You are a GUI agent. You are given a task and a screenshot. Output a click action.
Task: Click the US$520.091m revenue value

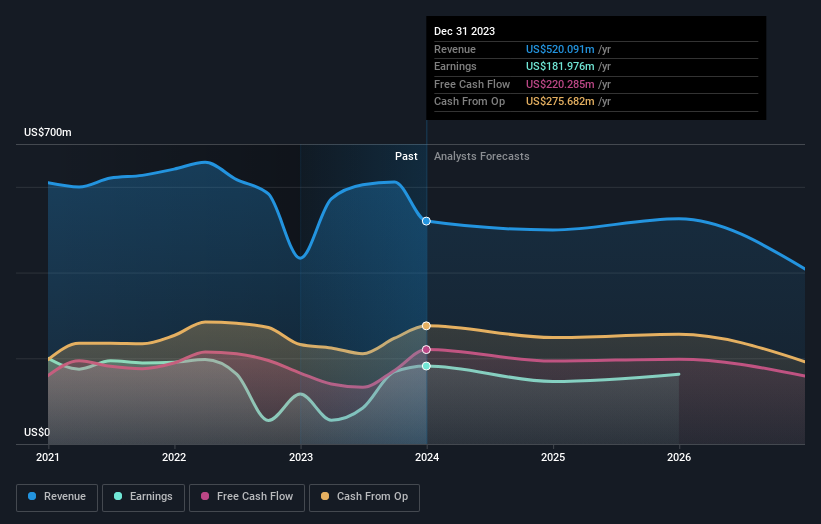pos(560,49)
